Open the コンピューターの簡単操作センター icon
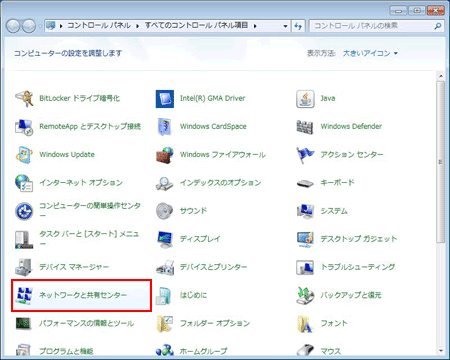 click(24, 211)
